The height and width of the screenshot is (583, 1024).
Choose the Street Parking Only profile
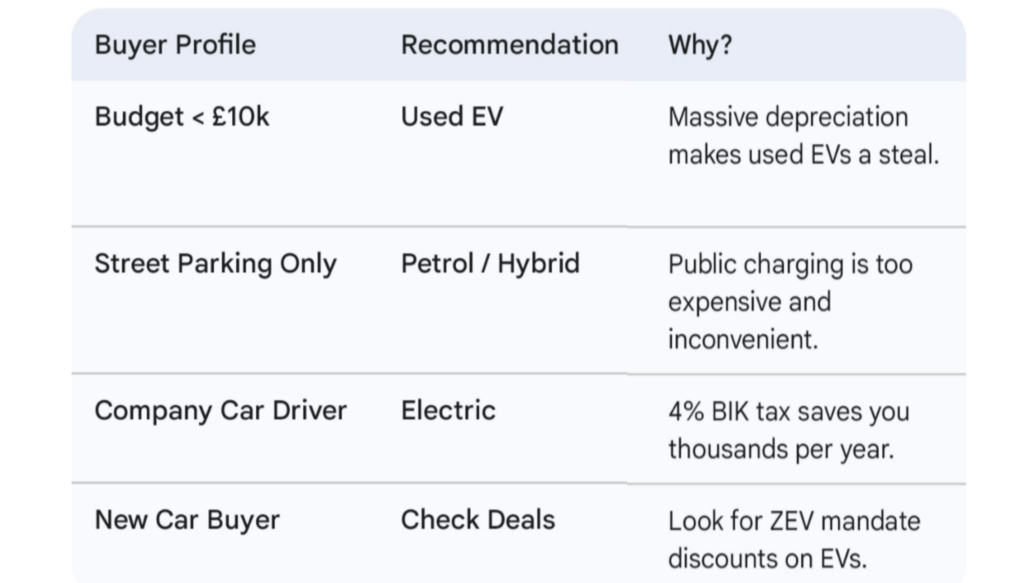(215, 264)
